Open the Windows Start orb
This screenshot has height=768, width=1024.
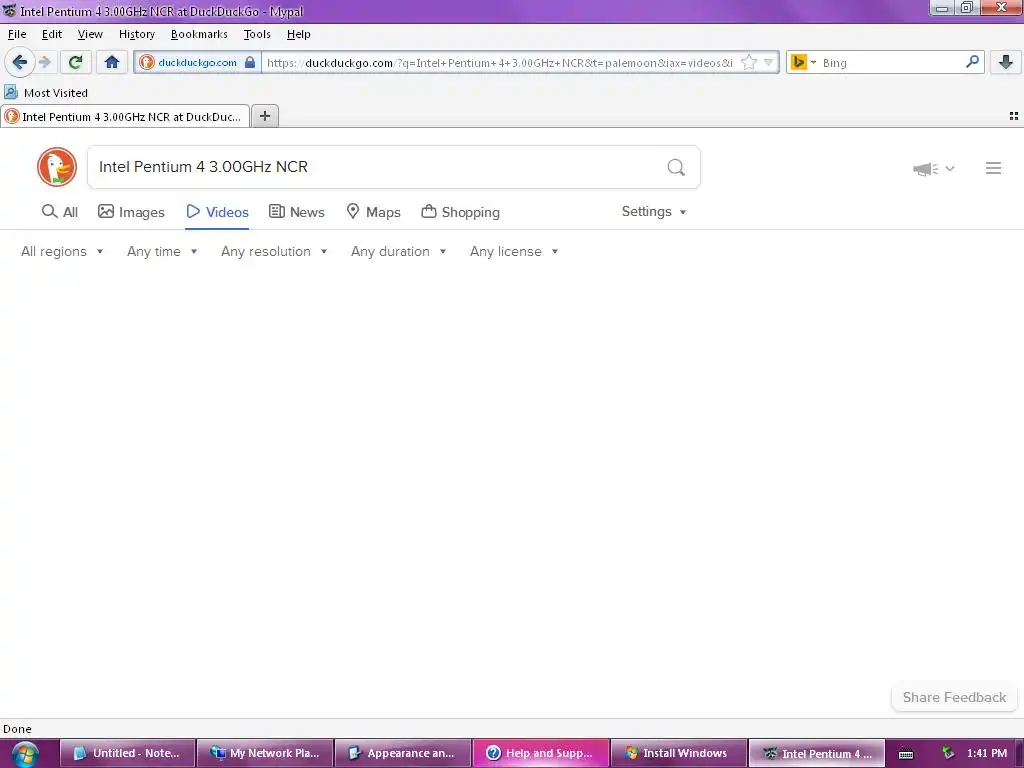tap(25, 754)
